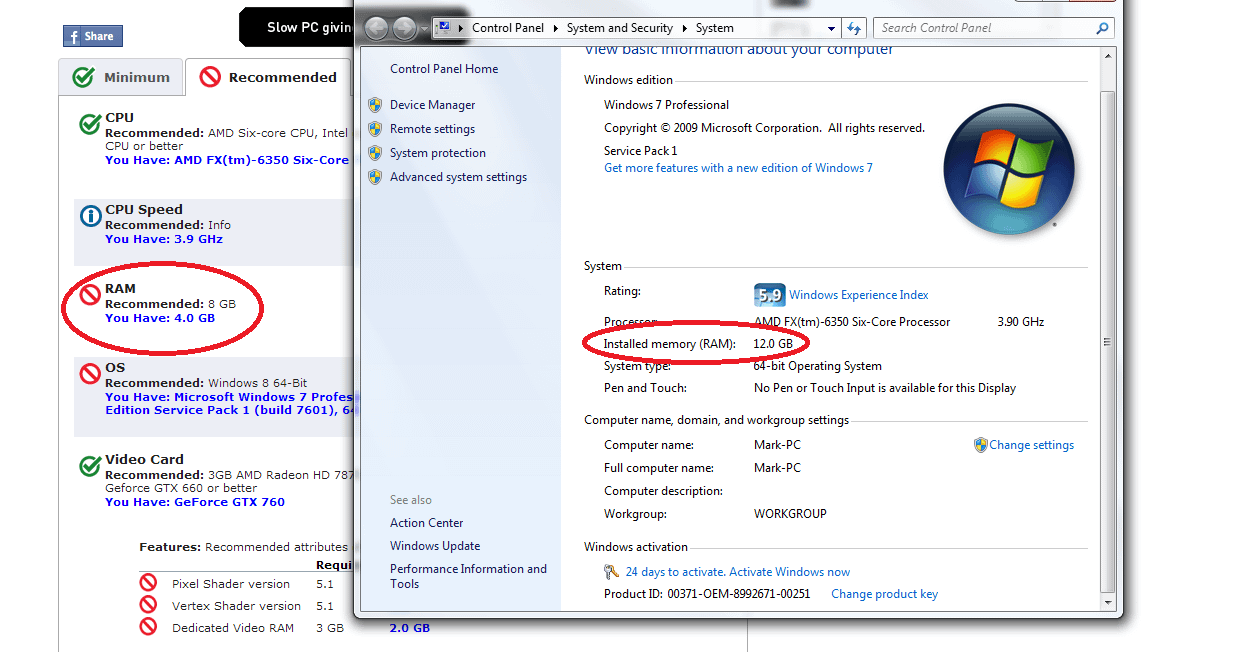Click the Forward arrow in Control Panel
This screenshot has height=652, width=1243.
[x=404, y=28]
